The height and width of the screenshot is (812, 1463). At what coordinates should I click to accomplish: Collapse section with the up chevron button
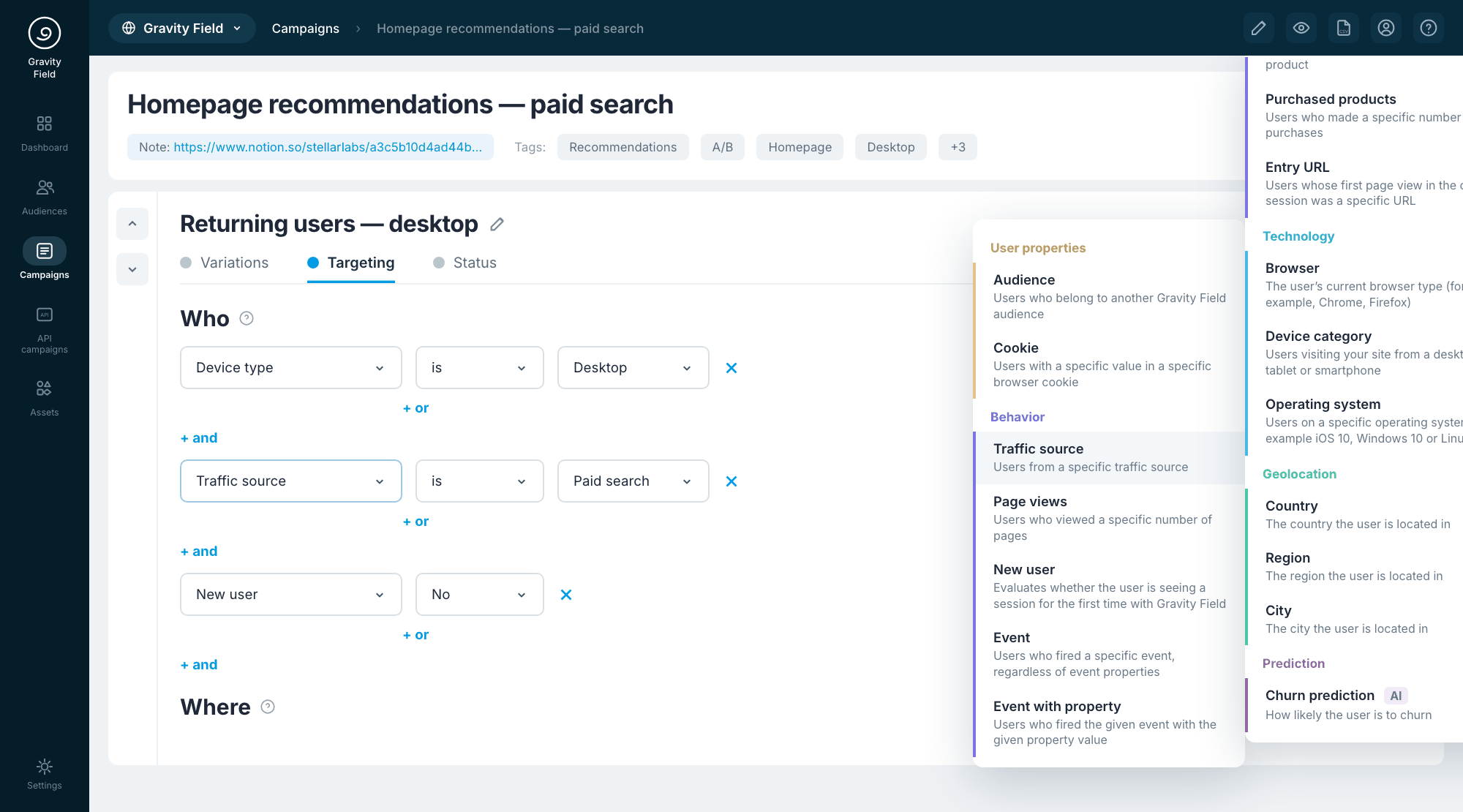(132, 224)
